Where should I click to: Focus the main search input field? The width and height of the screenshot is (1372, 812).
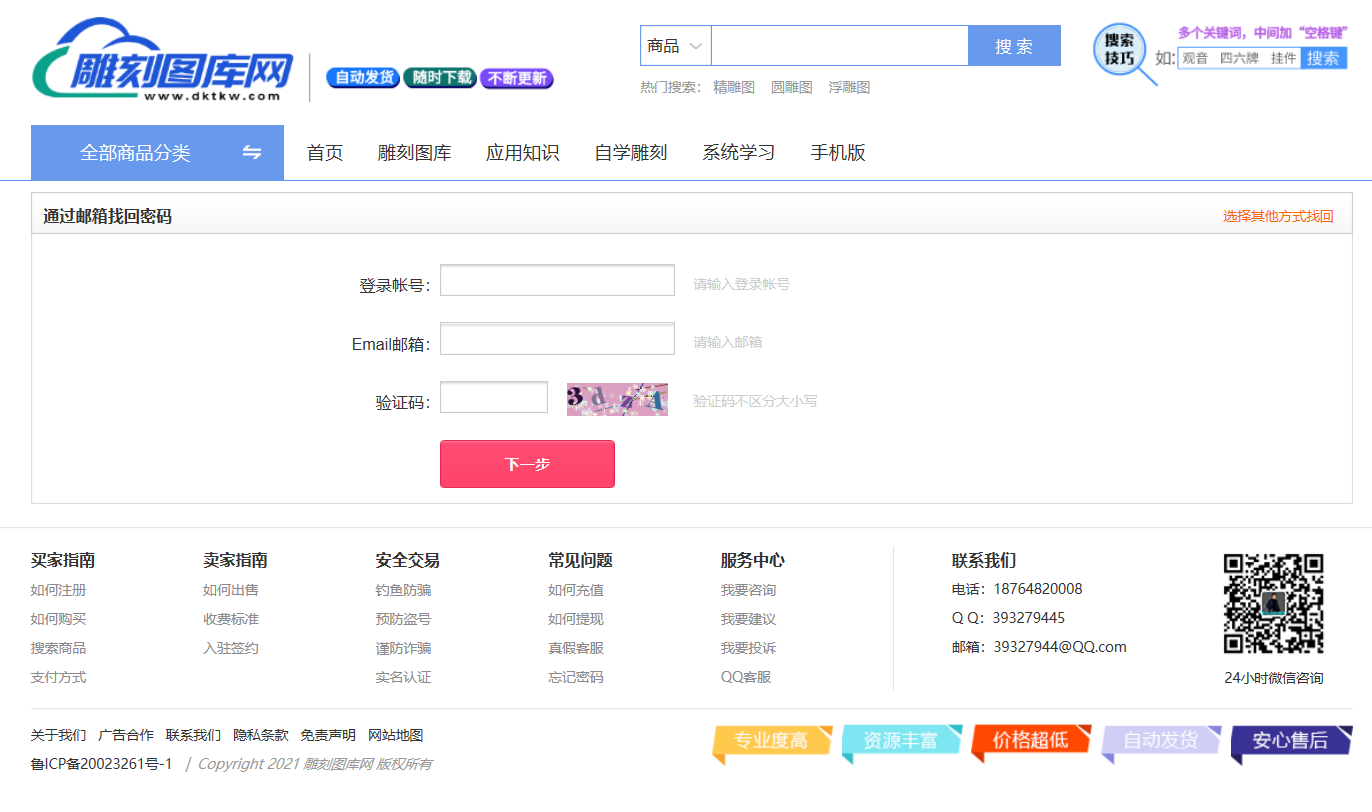coord(839,46)
